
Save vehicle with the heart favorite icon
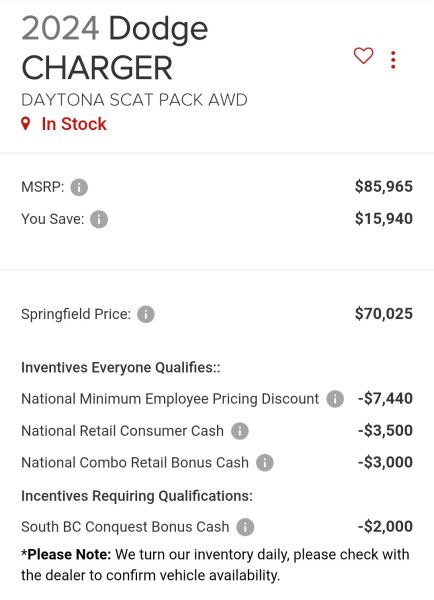363,56
